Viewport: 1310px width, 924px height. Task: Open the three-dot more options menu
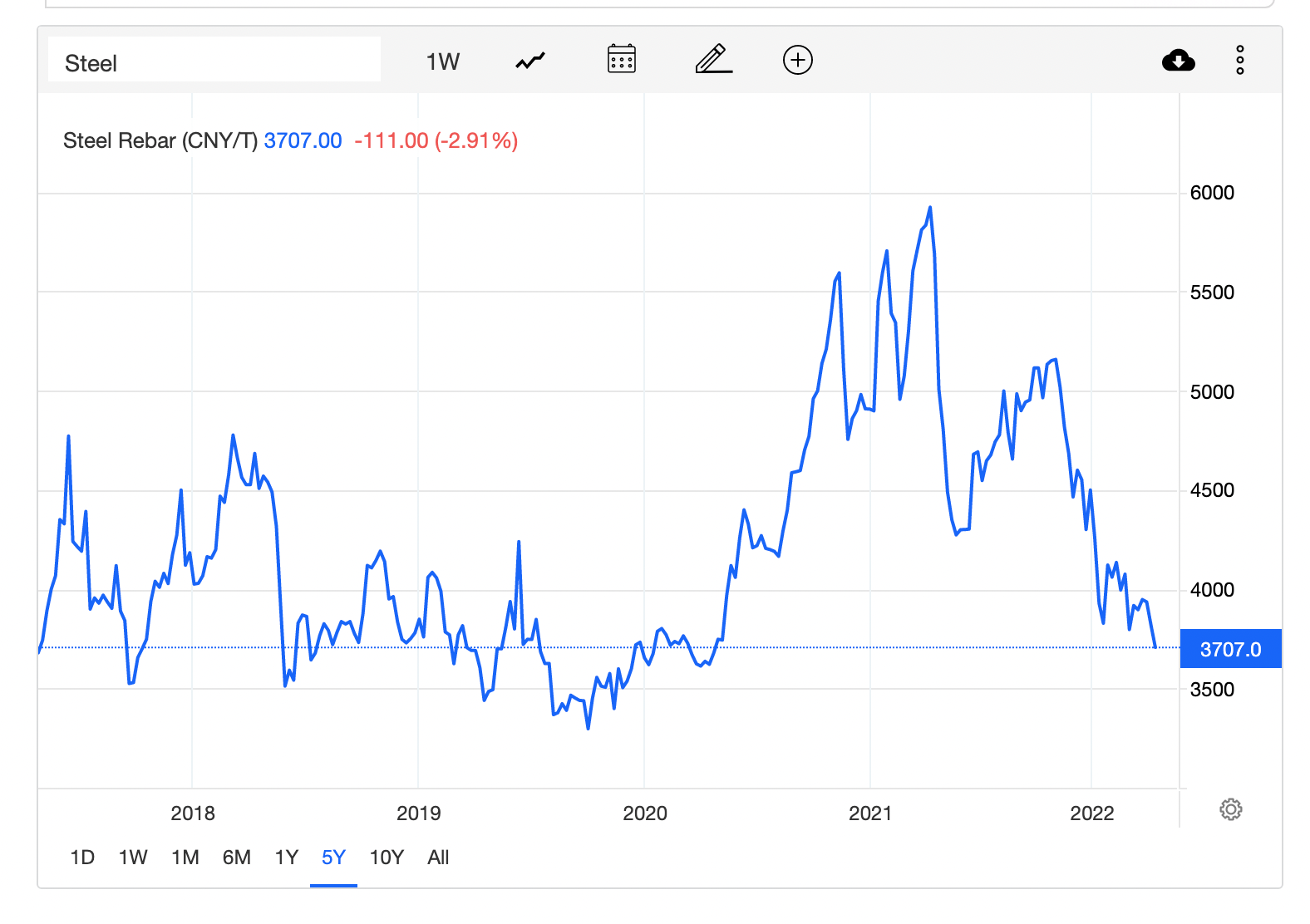point(1239,61)
